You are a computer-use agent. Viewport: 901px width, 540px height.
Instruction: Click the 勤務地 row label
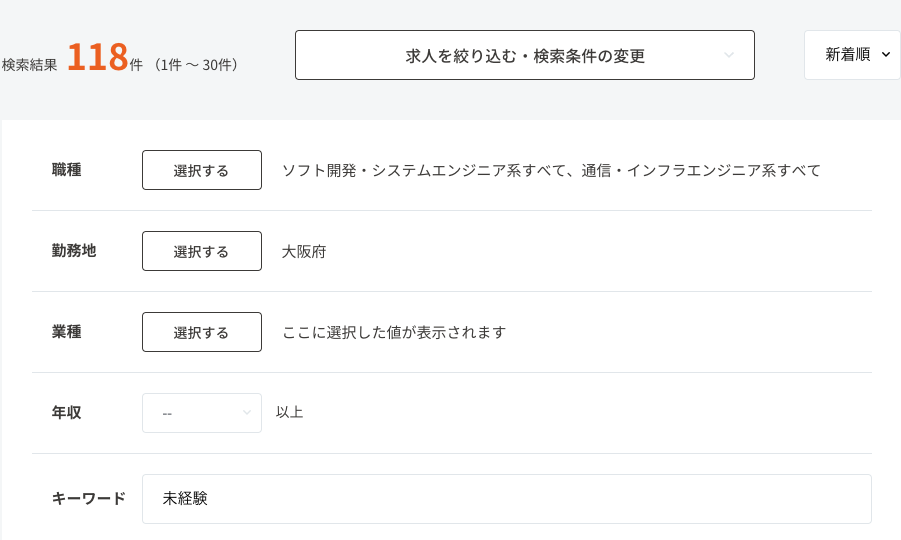tap(74, 251)
